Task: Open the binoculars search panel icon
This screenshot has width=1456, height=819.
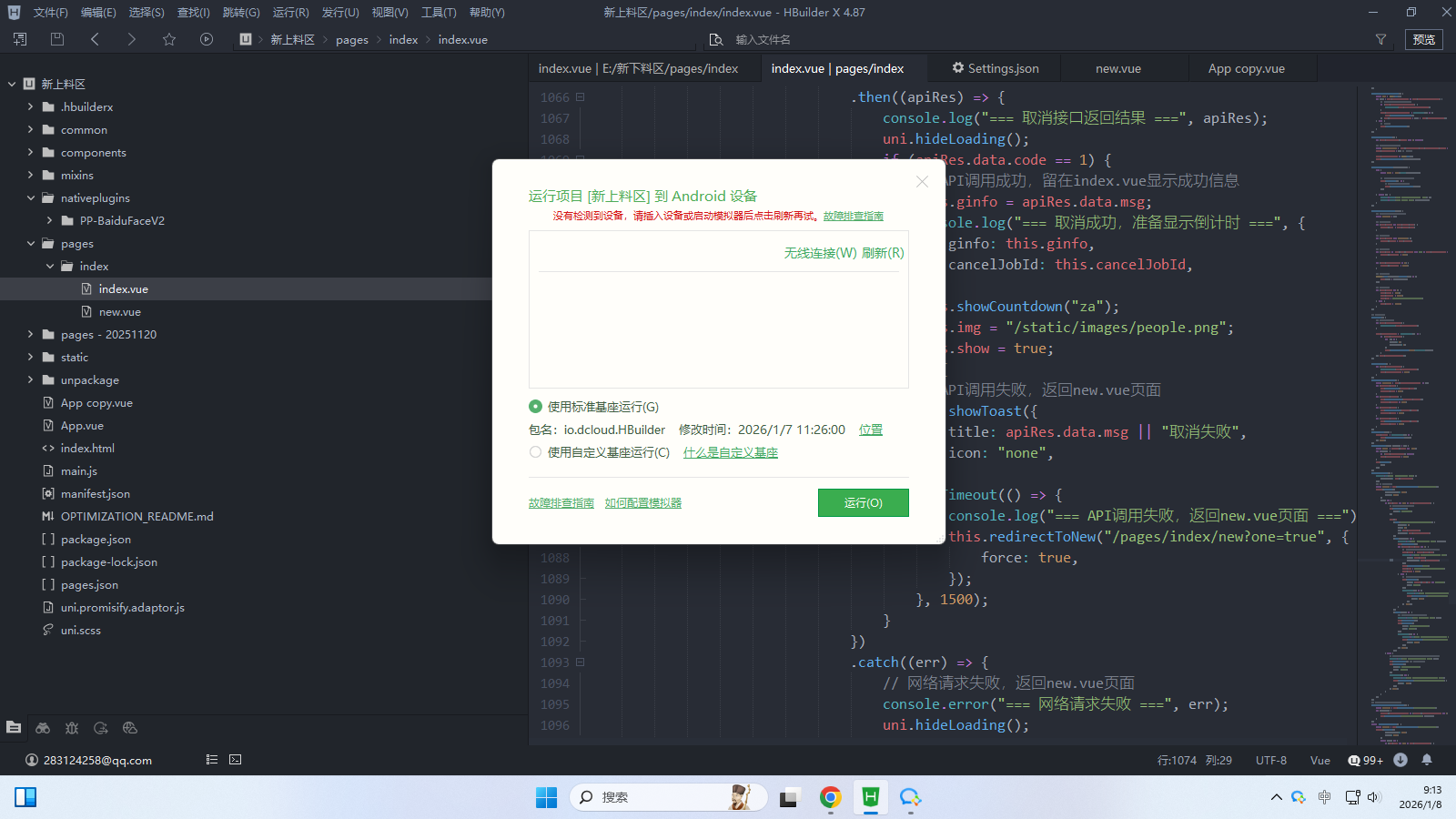Action: [43, 728]
